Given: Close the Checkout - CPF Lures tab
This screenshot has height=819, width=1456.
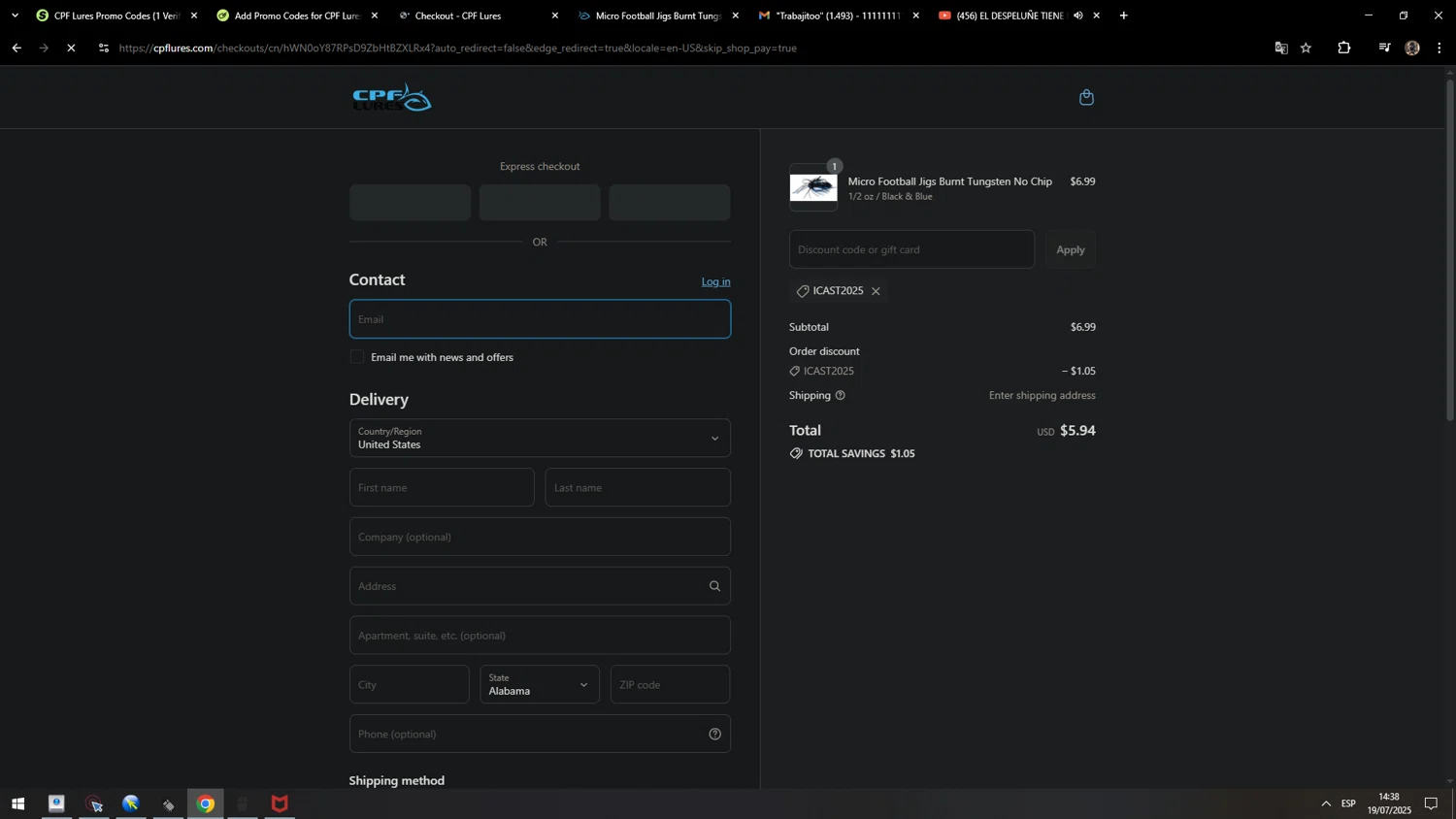Looking at the screenshot, I should tap(555, 16).
